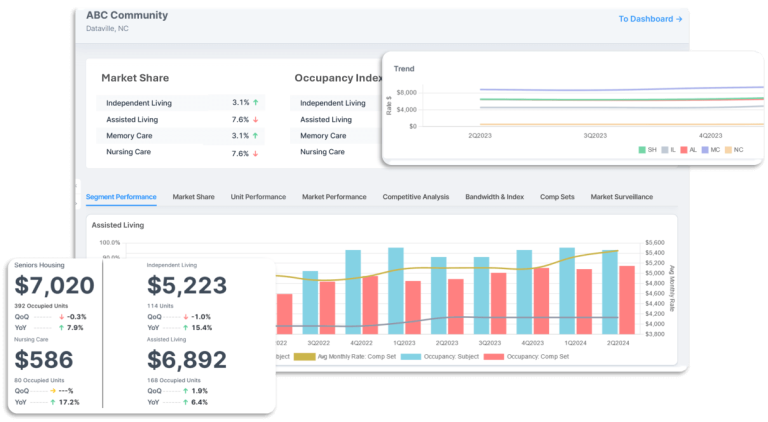
Task: Click the 3Q2022 axis label
Action: pyautogui.click(x=318, y=343)
